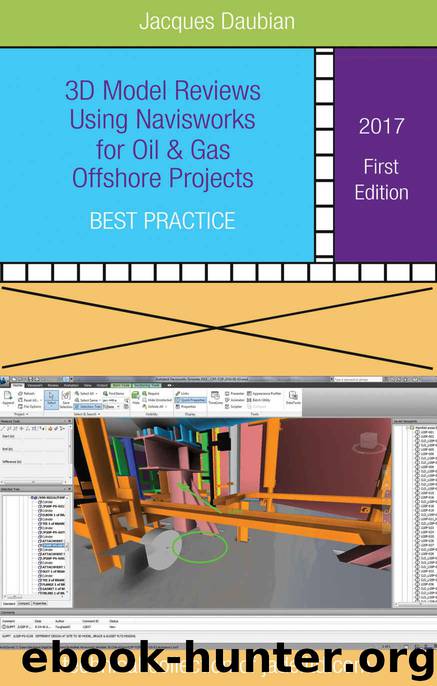Toggle the Selection Tree button
Screen dimensions: 437x686
[x=87, y=406]
